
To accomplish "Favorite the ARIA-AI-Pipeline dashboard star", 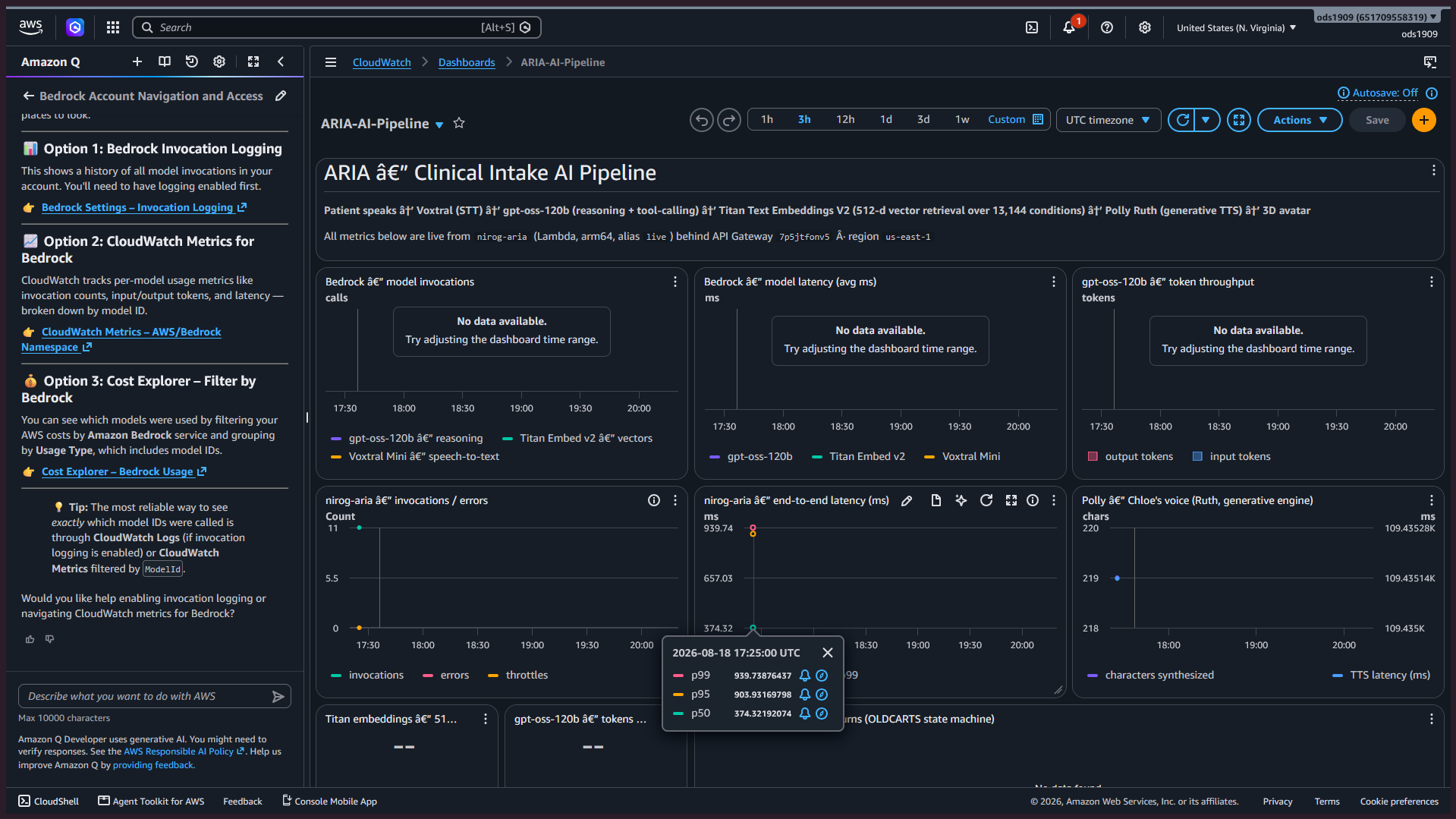I will [x=459, y=123].
